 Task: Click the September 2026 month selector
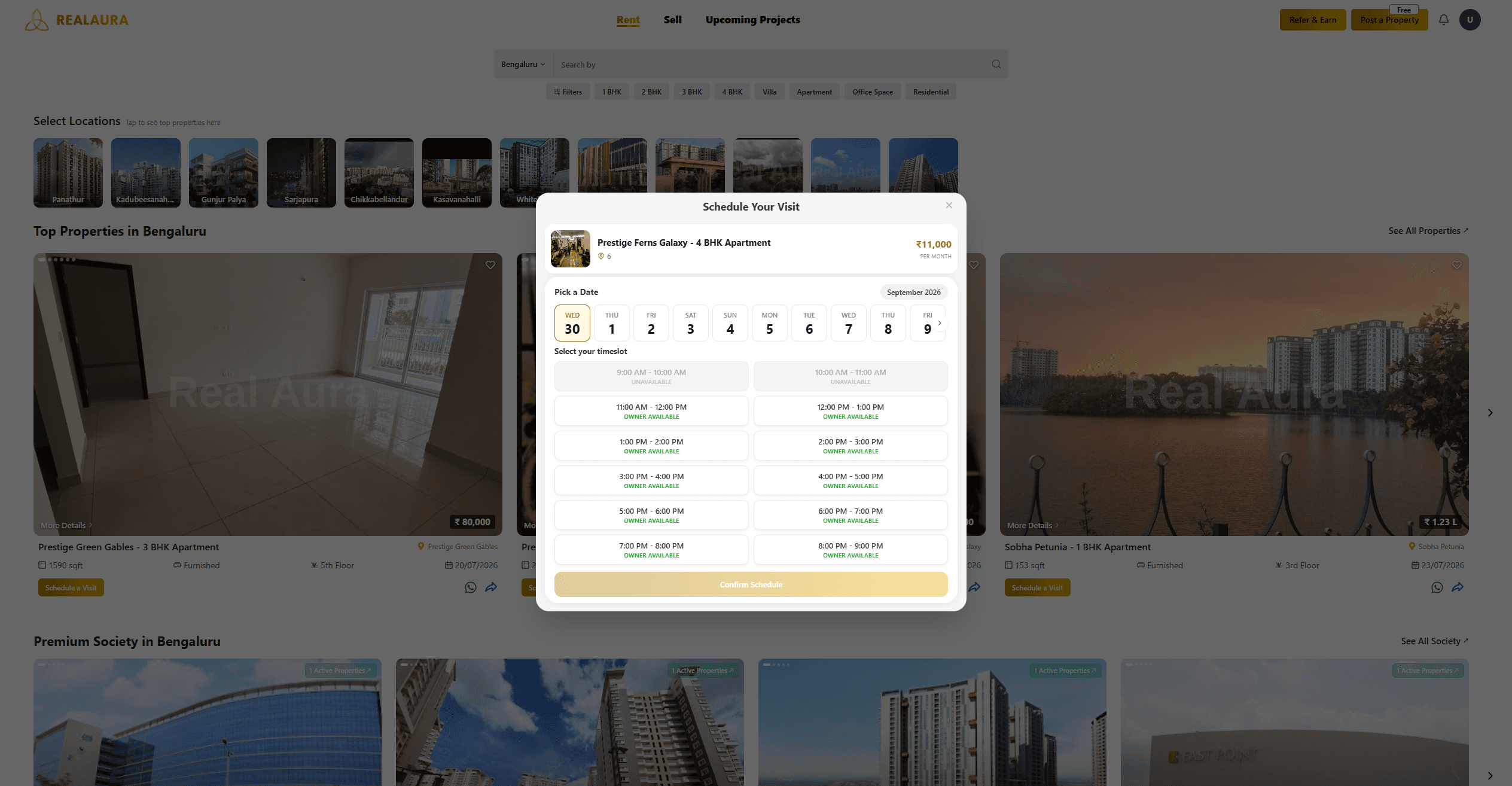913,292
